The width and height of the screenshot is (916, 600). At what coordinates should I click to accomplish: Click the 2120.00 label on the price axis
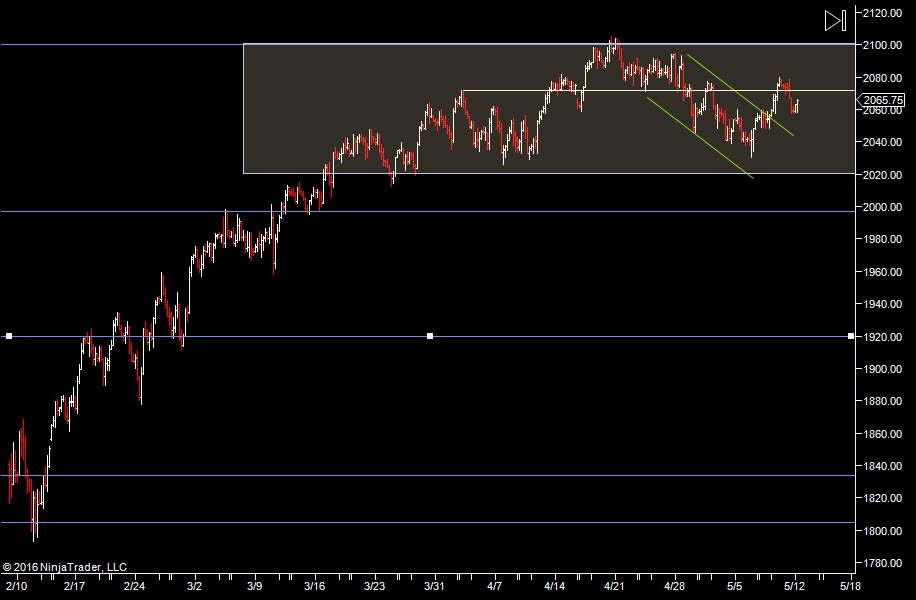click(x=883, y=13)
